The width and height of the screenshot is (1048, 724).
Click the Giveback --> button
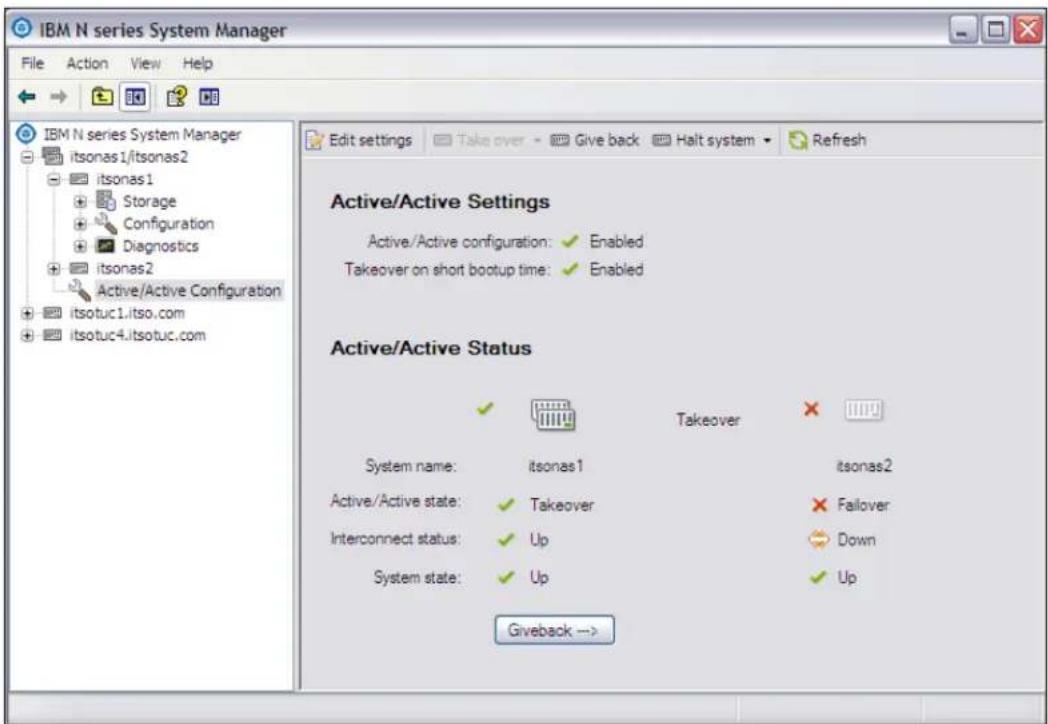coord(554,630)
